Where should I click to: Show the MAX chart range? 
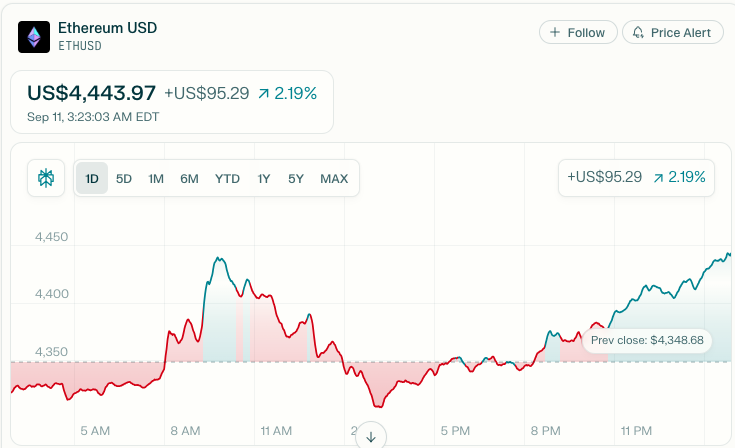pos(334,179)
